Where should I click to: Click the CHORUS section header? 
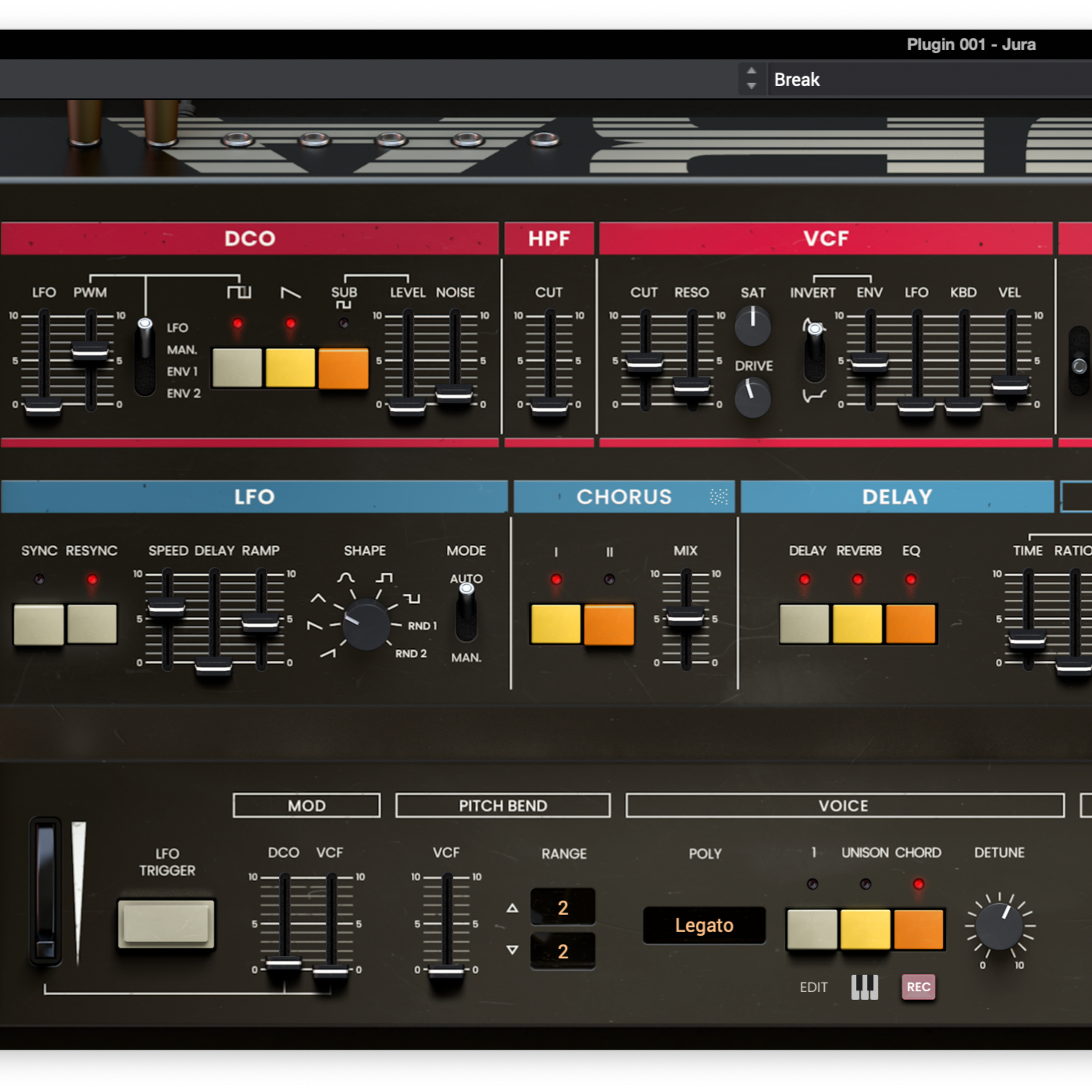pos(624,497)
